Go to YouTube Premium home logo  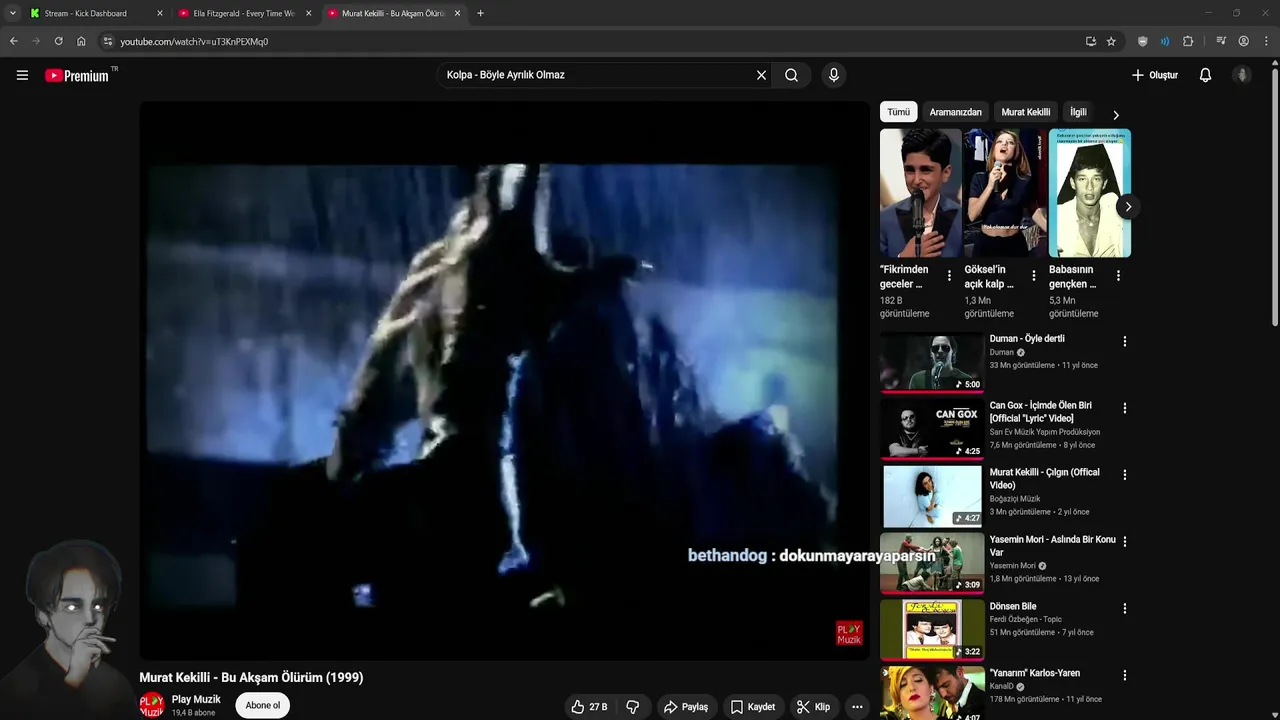[79, 75]
